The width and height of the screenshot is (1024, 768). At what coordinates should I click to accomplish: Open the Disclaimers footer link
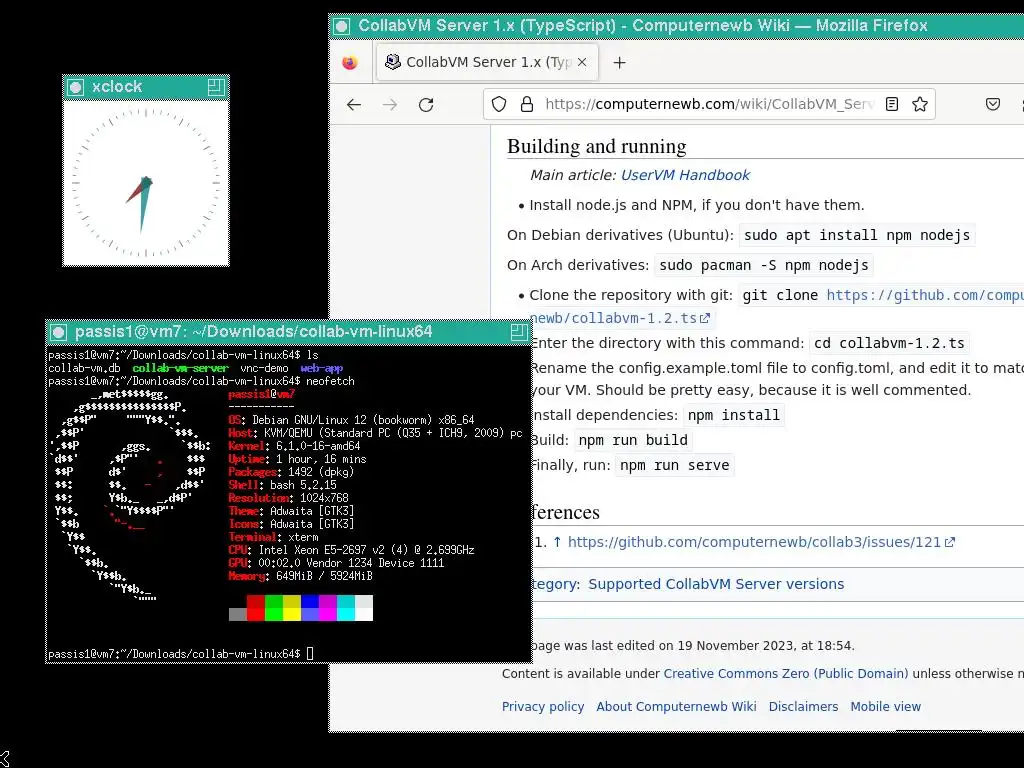(803, 707)
